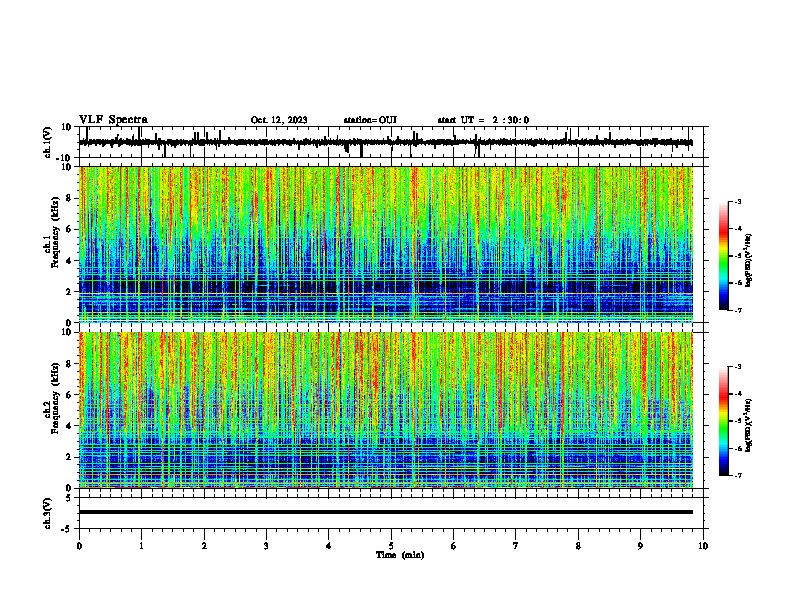Image resolution: width=792 pixels, height=612 pixels.
Task: Click inside the ch.2 spectrogram plot
Action: pos(386,410)
